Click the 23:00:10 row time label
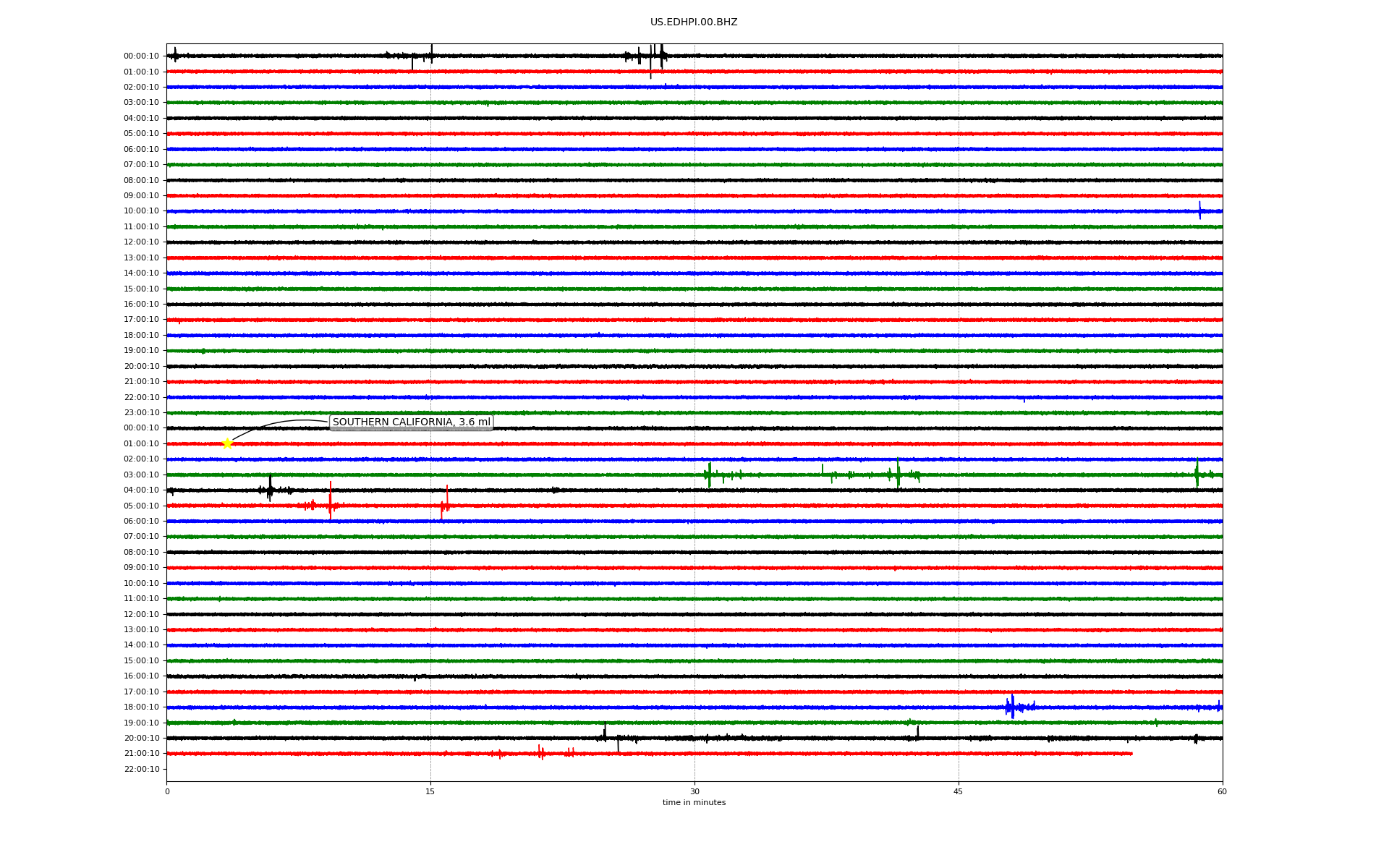Screen dimensions: 1389x868 point(141,413)
